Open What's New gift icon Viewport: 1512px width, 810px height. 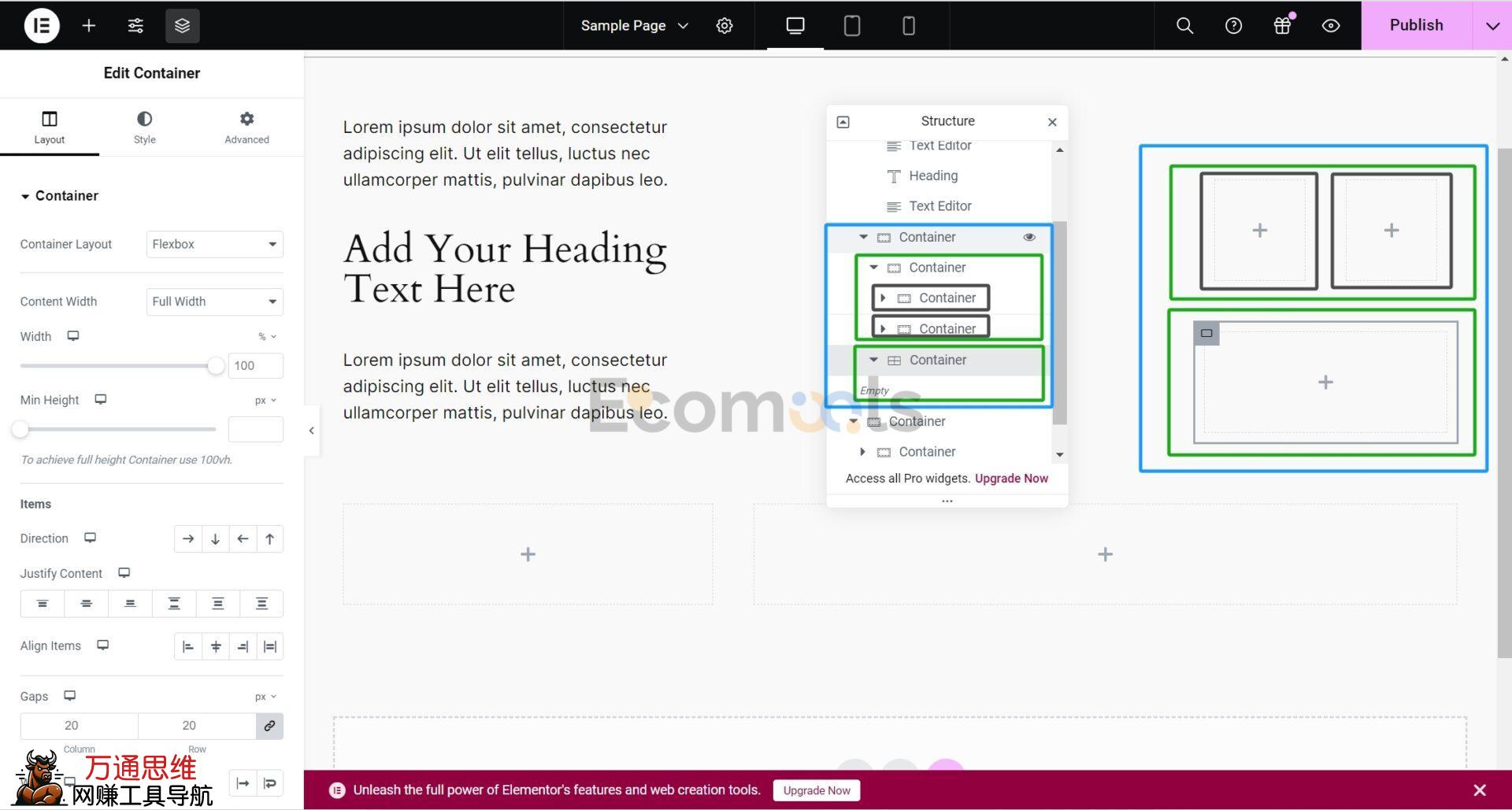[x=1282, y=25]
